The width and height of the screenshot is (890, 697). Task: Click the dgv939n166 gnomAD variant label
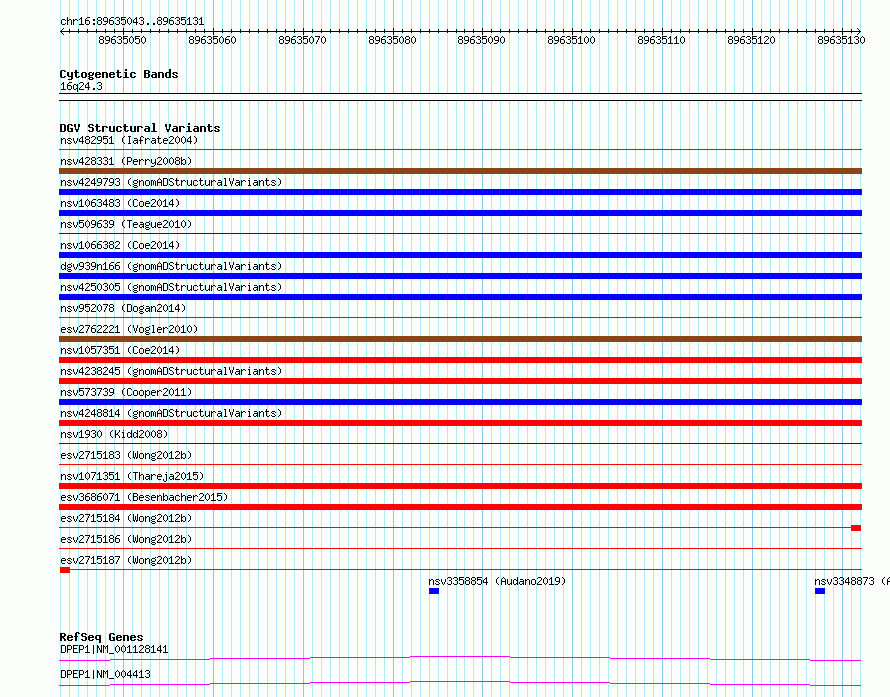pos(171,266)
